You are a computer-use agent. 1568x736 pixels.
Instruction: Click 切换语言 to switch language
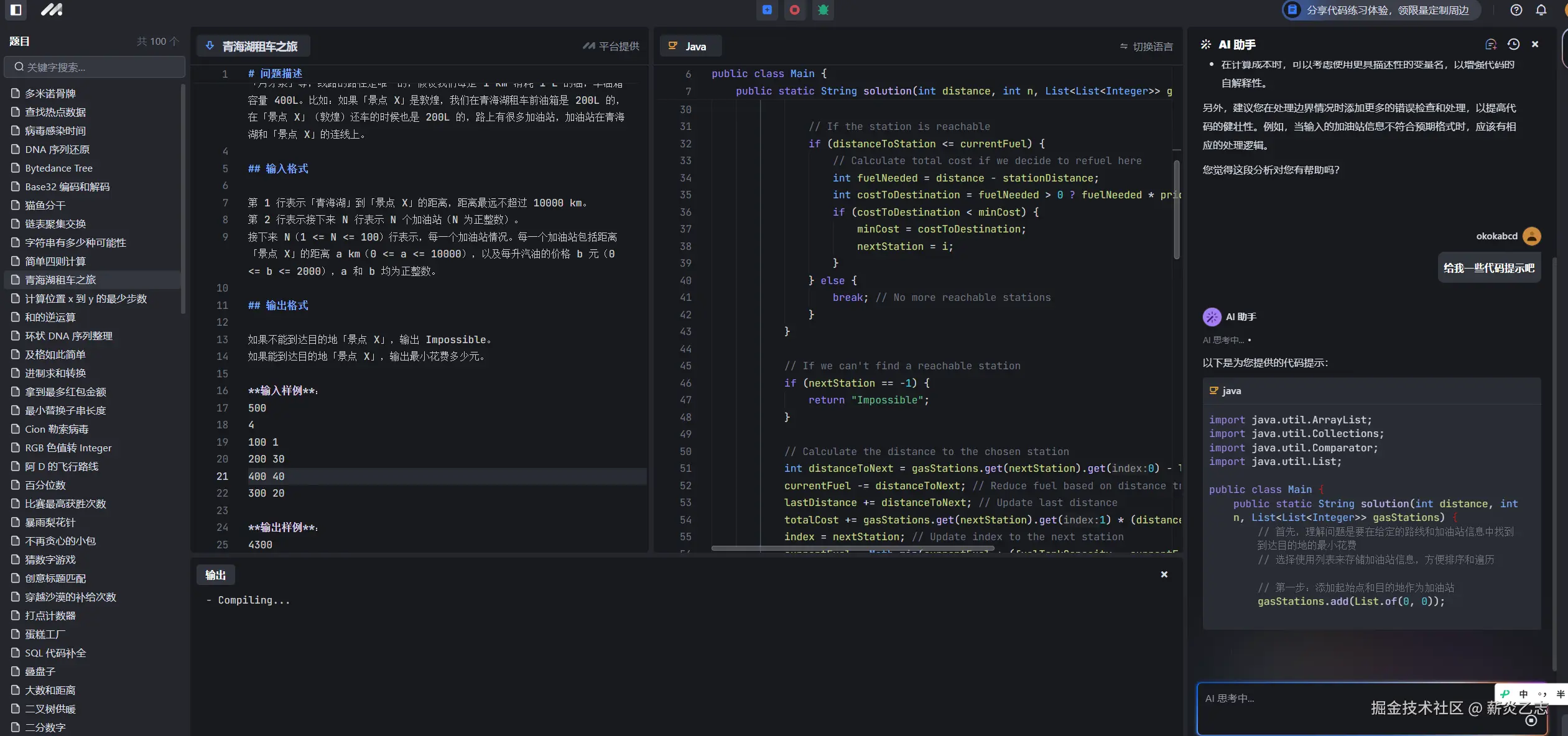pos(1146,47)
